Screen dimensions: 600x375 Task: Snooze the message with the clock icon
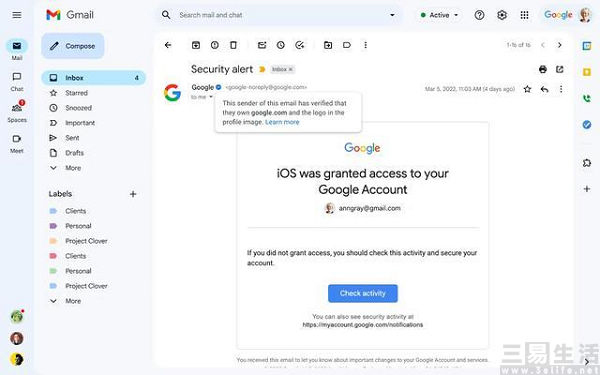tap(280, 45)
